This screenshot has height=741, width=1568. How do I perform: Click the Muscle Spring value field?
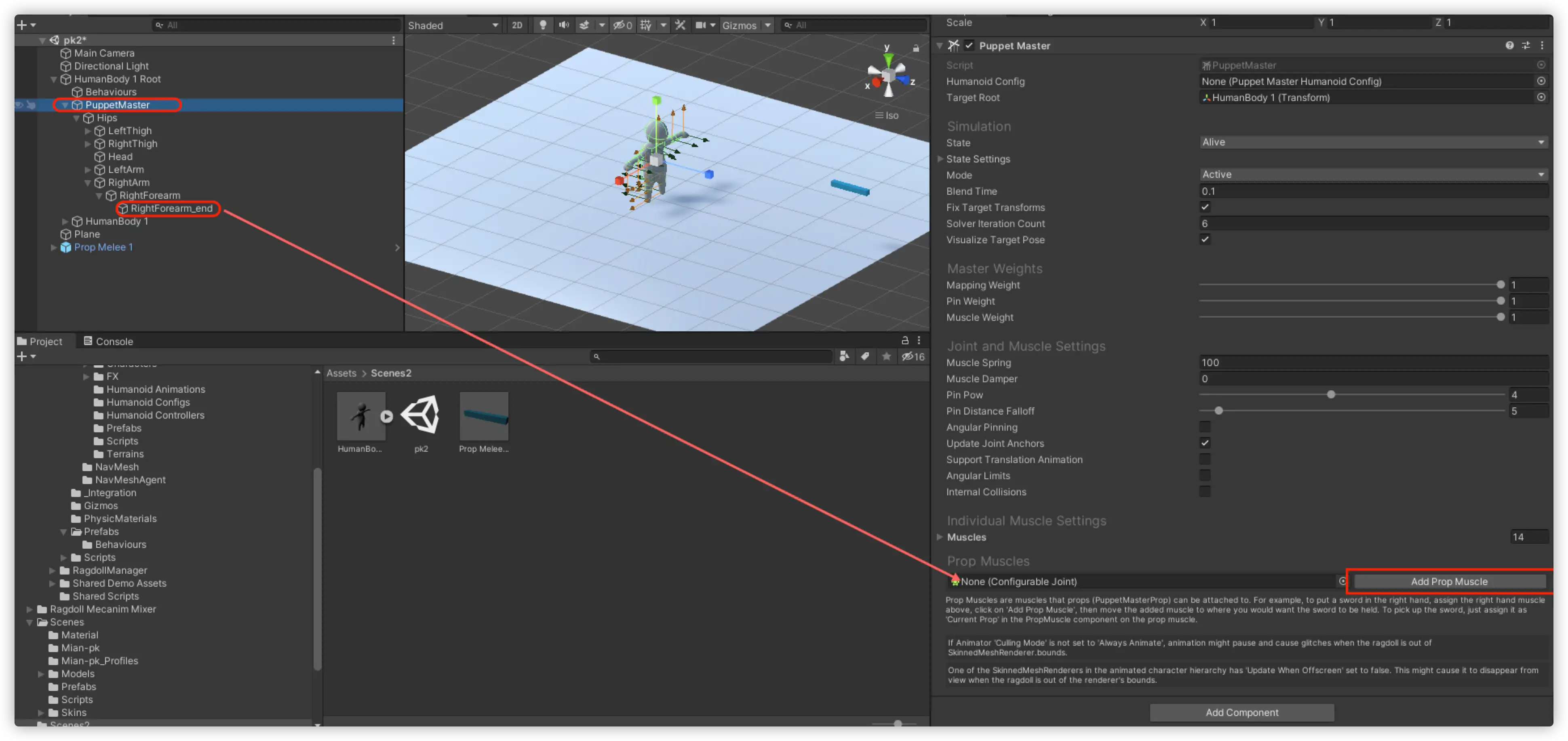point(1374,362)
